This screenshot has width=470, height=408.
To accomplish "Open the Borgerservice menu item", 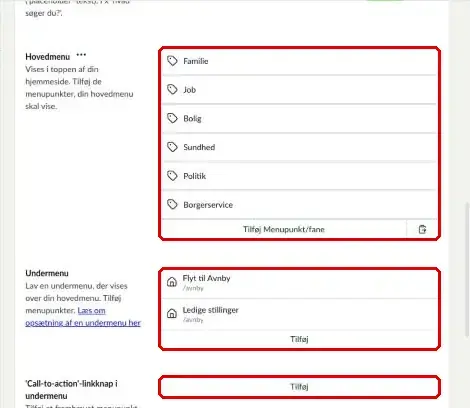I will [x=299, y=204].
